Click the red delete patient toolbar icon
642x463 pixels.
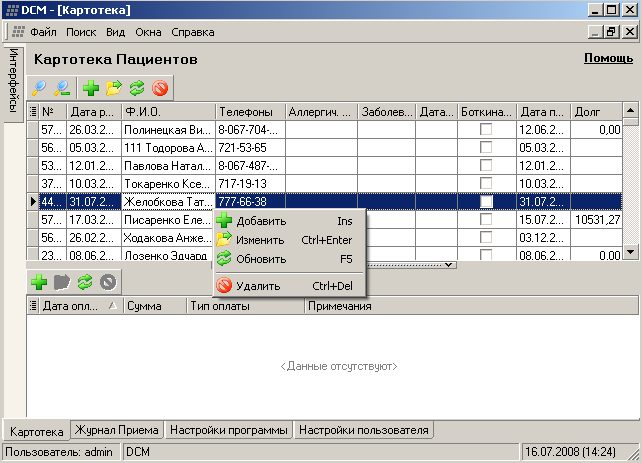point(160,88)
